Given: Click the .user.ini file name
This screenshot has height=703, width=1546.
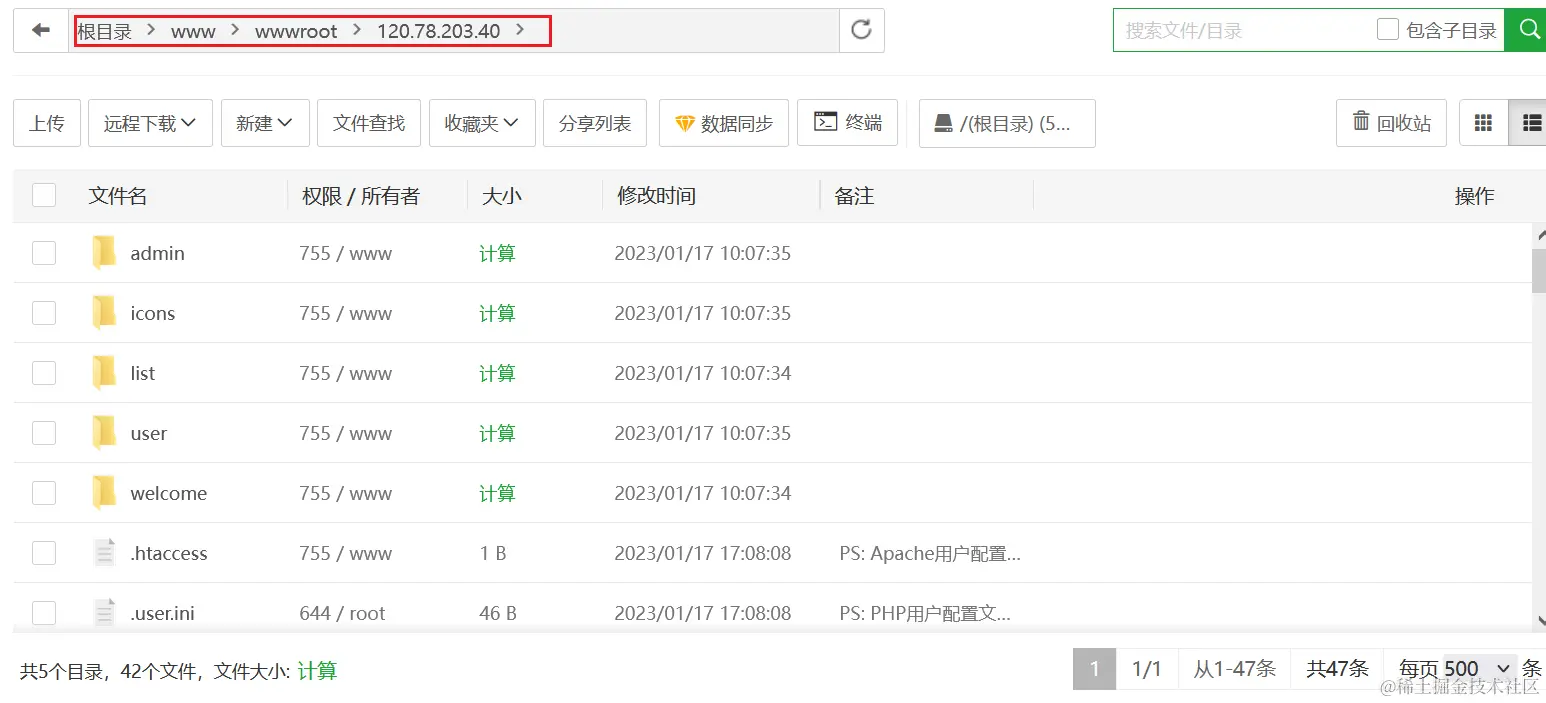Looking at the screenshot, I should coord(162,613).
